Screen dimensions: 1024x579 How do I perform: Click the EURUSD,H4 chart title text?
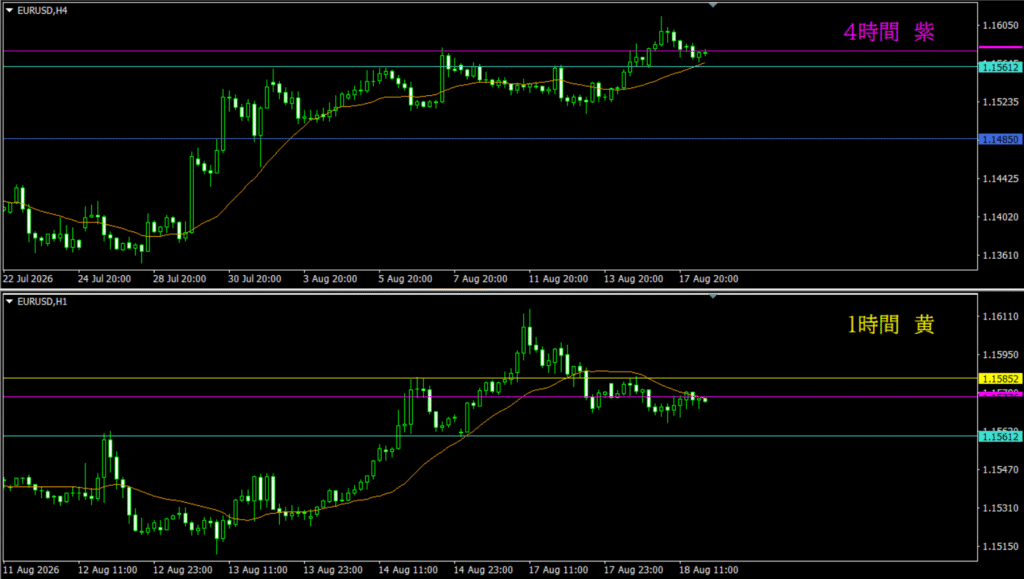tap(42, 10)
